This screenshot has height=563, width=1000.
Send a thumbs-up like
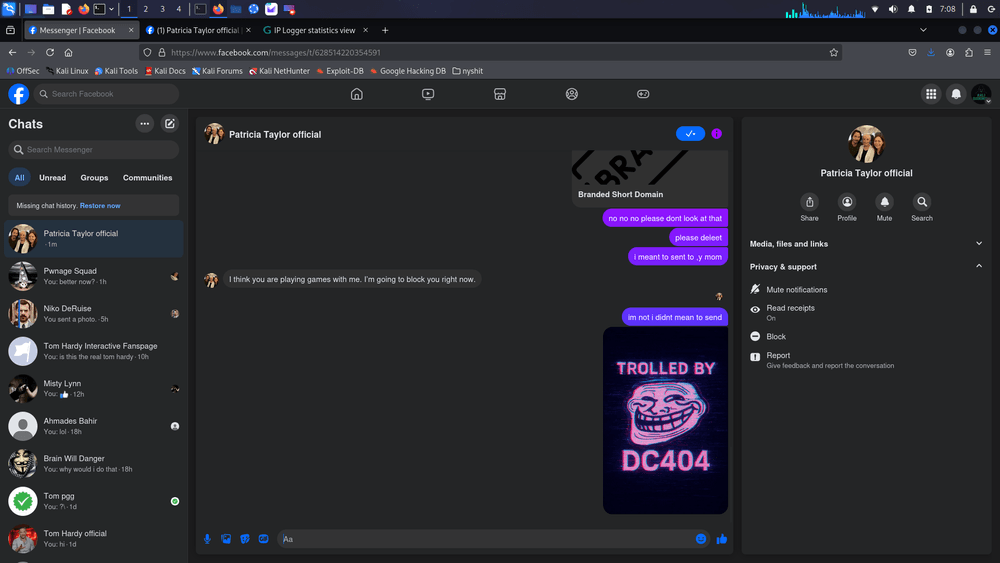tap(722, 539)
